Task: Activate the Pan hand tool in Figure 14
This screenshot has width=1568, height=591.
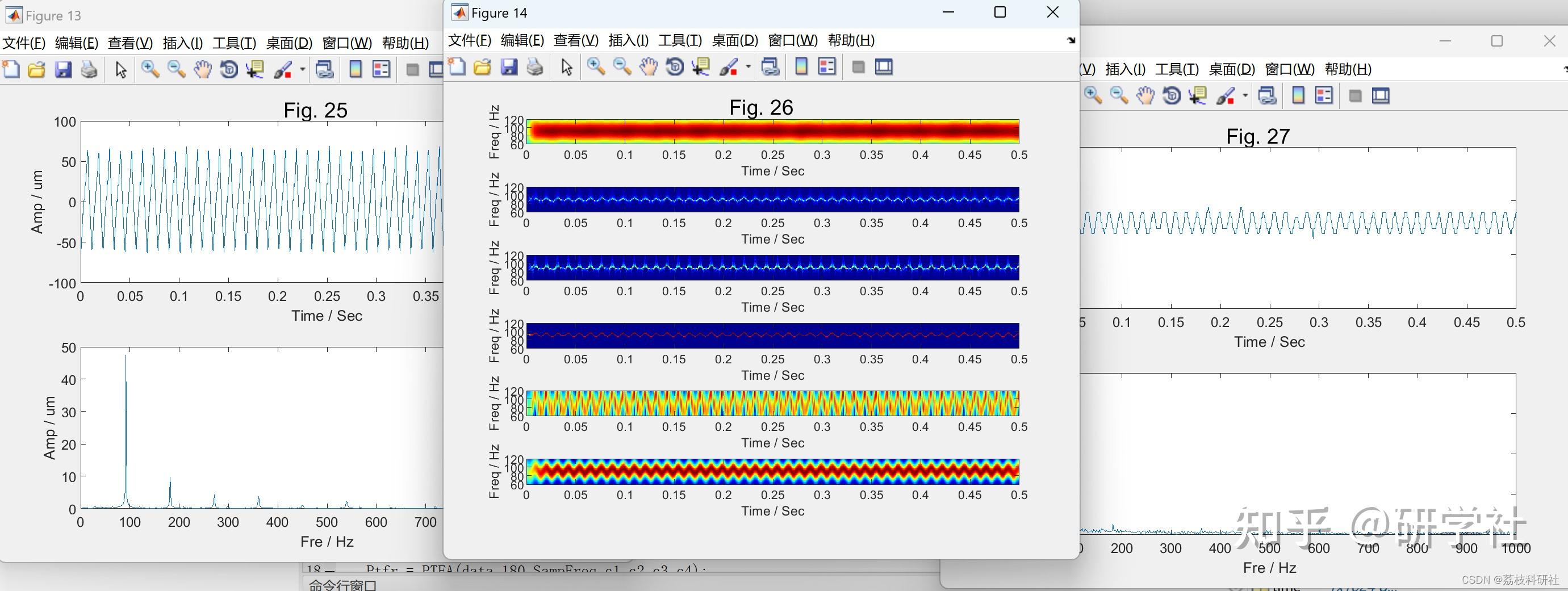Action: [648, 67]
